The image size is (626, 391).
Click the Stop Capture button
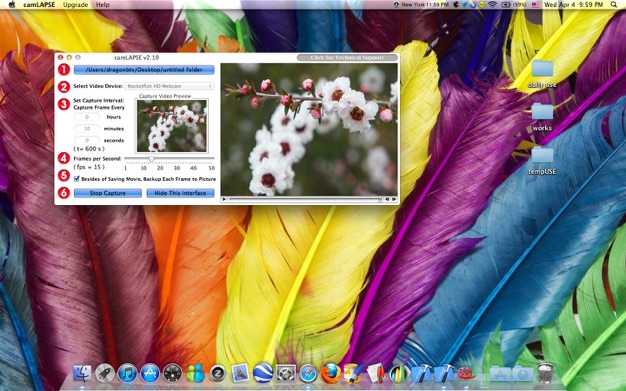107,193
